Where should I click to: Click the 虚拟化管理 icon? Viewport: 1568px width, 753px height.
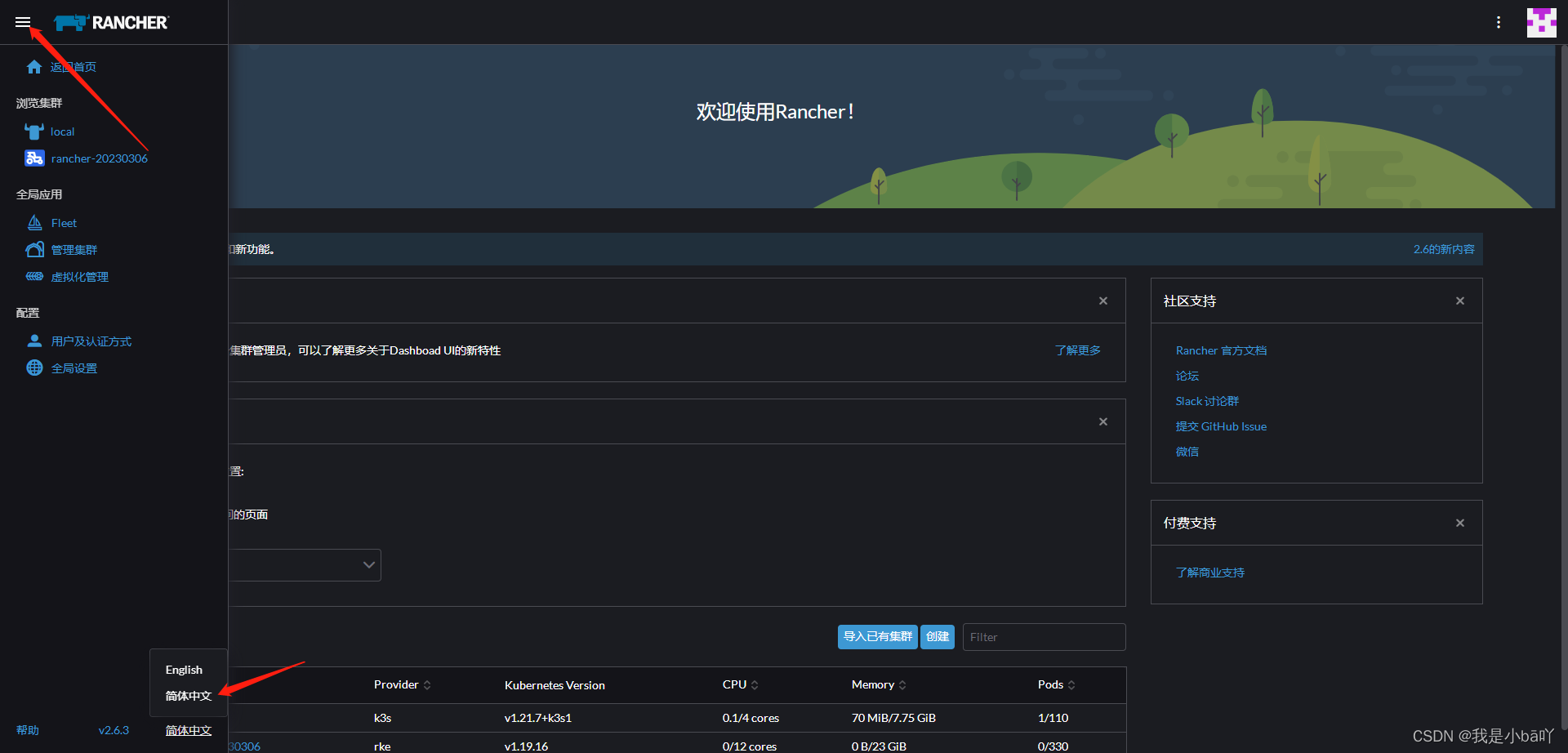pos(35,277)
